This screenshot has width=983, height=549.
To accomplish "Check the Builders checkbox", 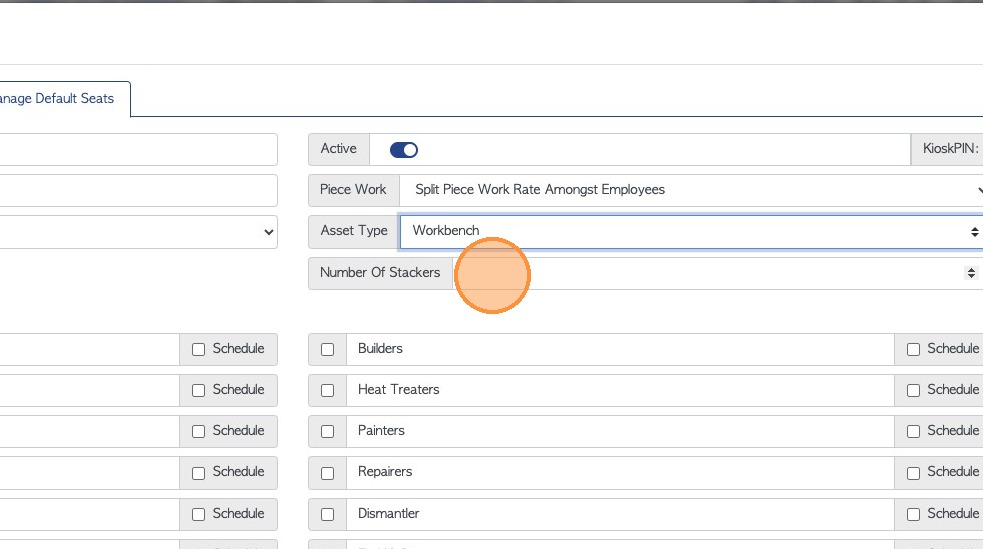I will 327,349.
